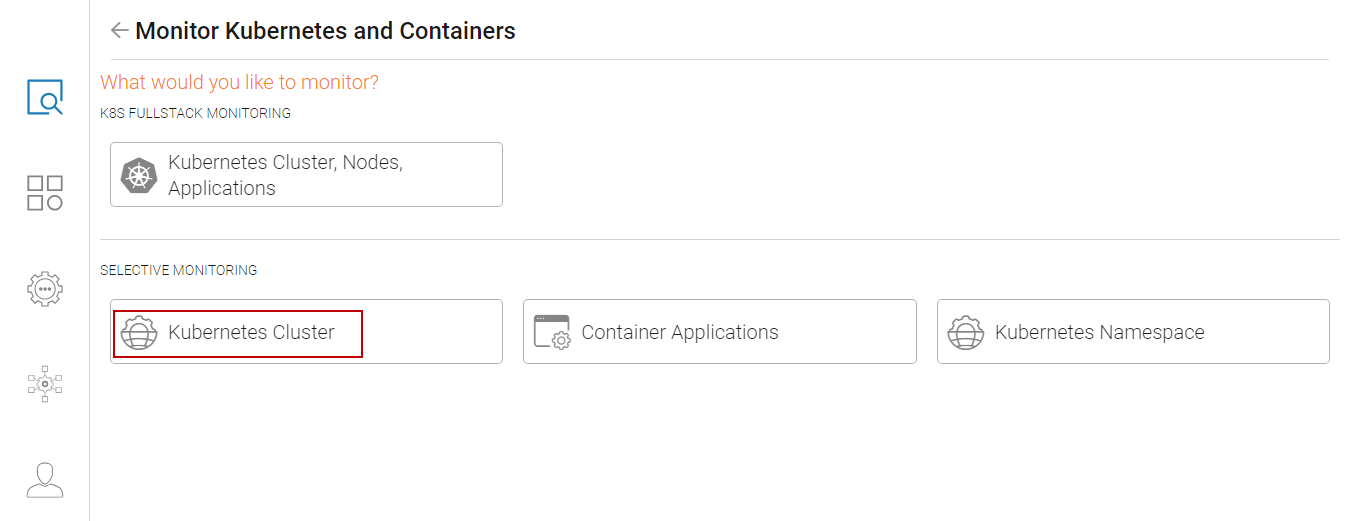
Task: Click the globe icon in Kubernetes Namespace card
Action: pyautogui.click(x=966, y=333)
